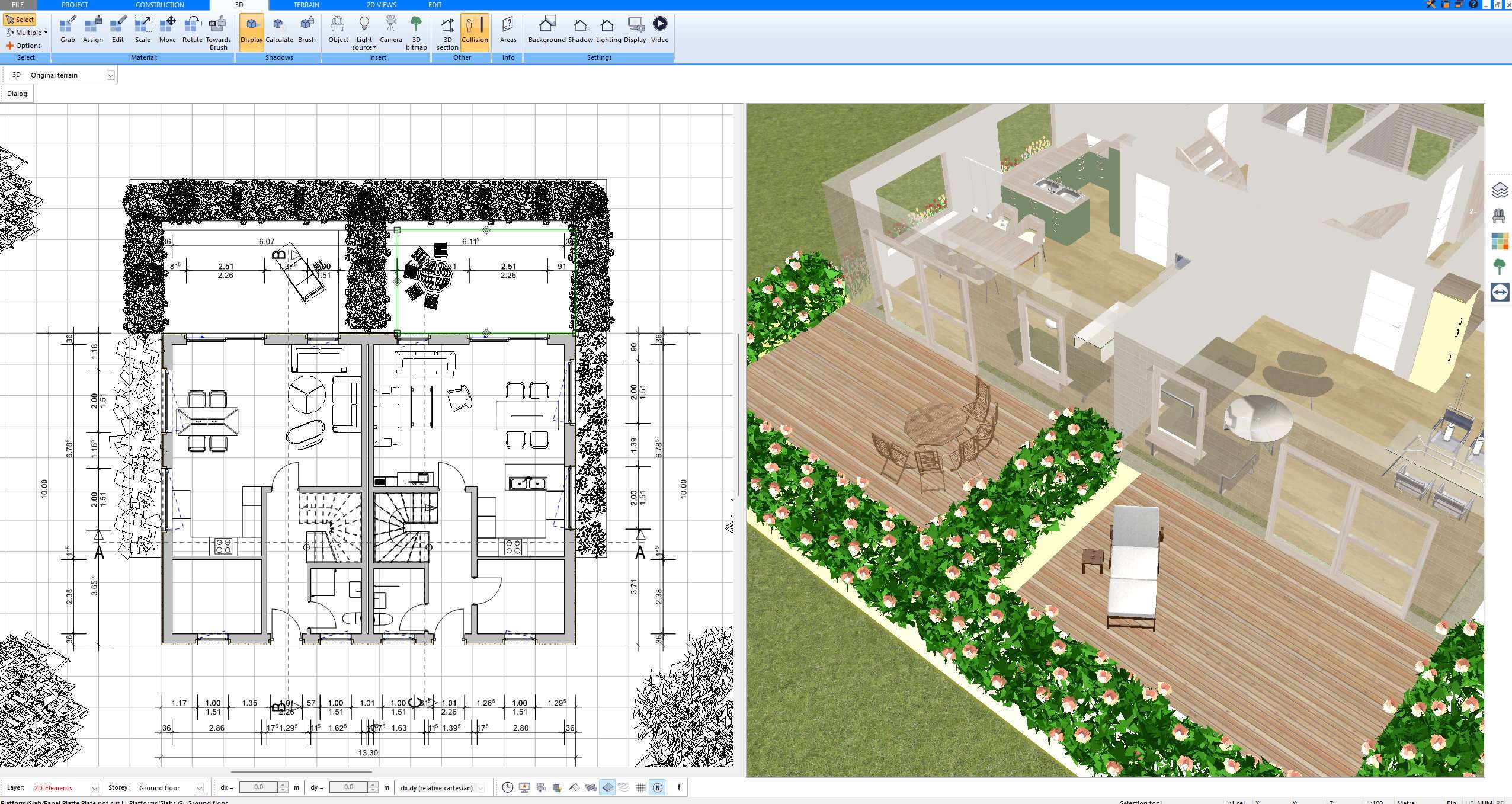Open the plant catalog tree icon in sidebar

(x=1500, y=267)
